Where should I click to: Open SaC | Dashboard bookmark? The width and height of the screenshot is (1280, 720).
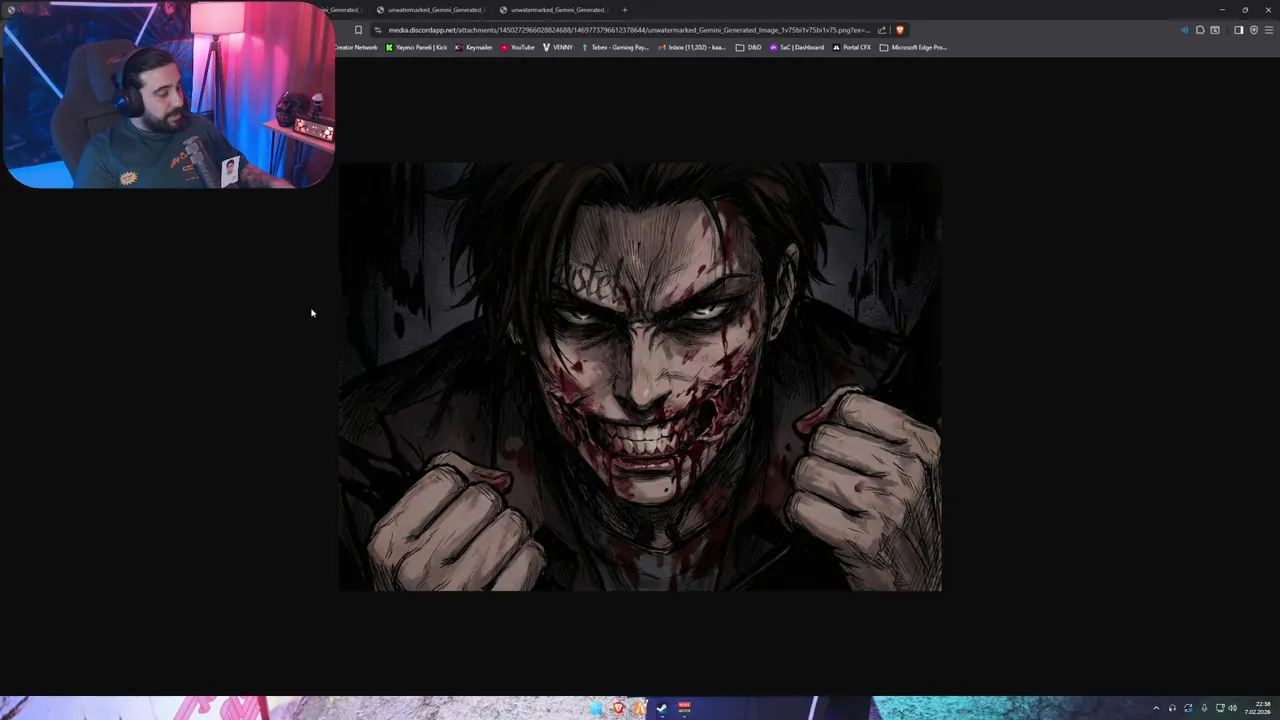[x=797, y=47]
